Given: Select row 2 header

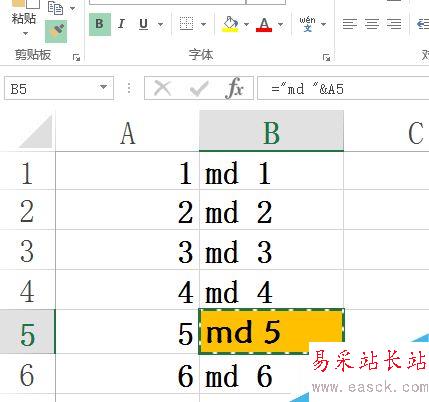Looking at the screenshot, I should tap(27, 210).
